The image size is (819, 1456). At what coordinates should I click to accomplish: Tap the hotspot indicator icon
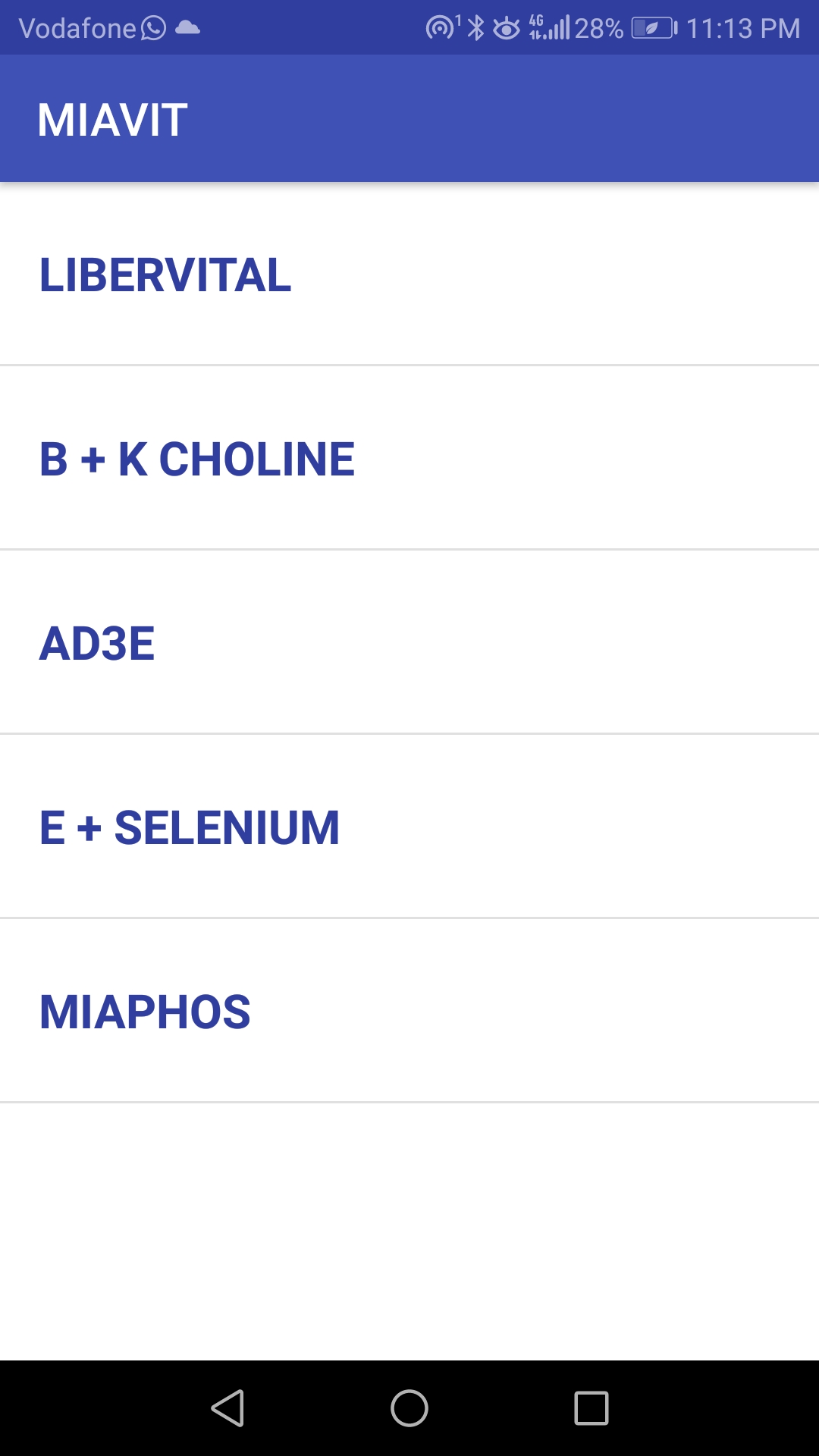pos(441,28)
